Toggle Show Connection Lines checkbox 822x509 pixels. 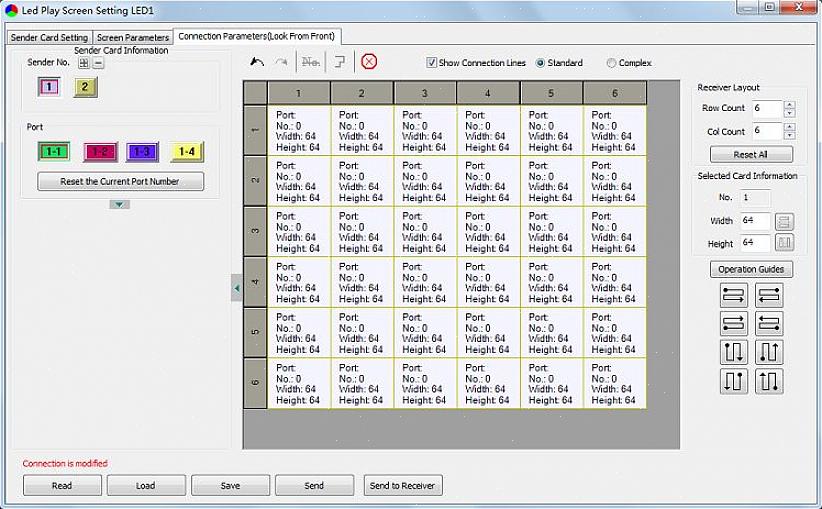pos(431,62)
